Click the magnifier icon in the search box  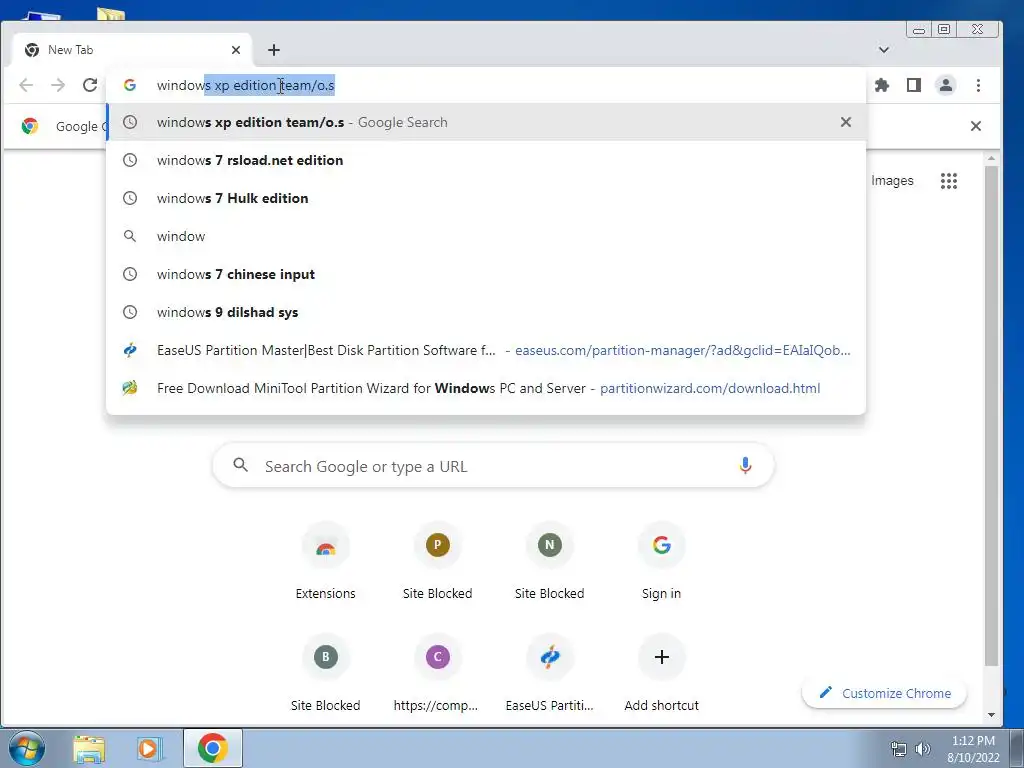pyautogui.click(x=240, y=465)
